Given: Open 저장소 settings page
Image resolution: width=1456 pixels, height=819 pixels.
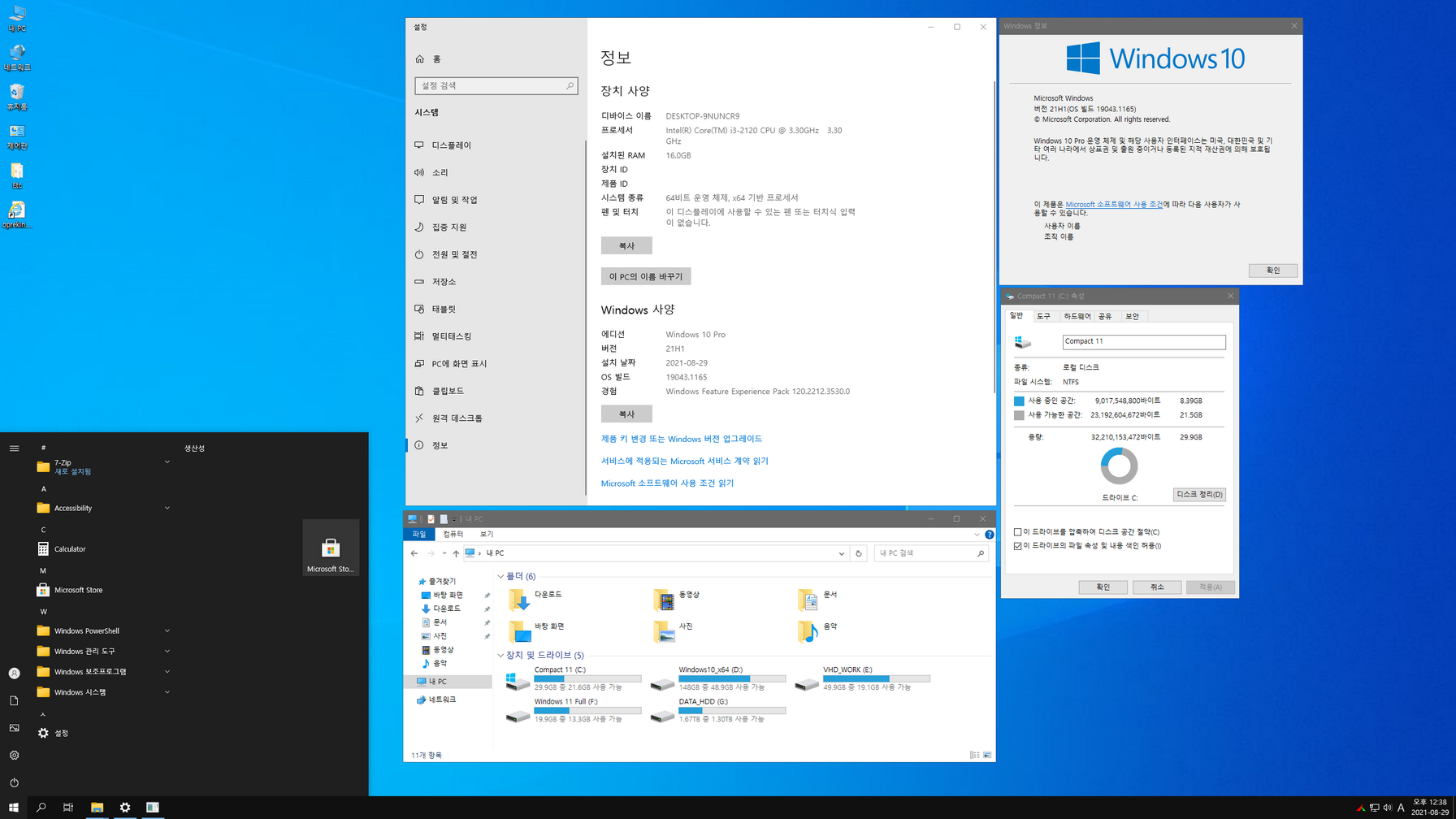Looking at the screenshot, I should [496, 282].
